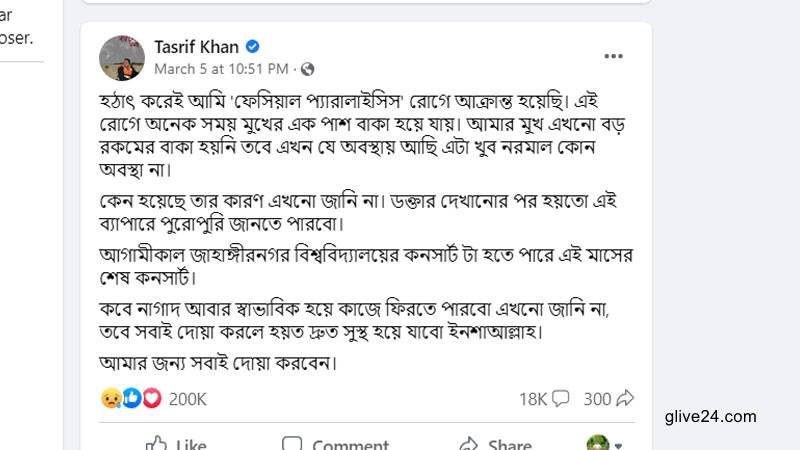View the 200K reactions count

point(187,399)
